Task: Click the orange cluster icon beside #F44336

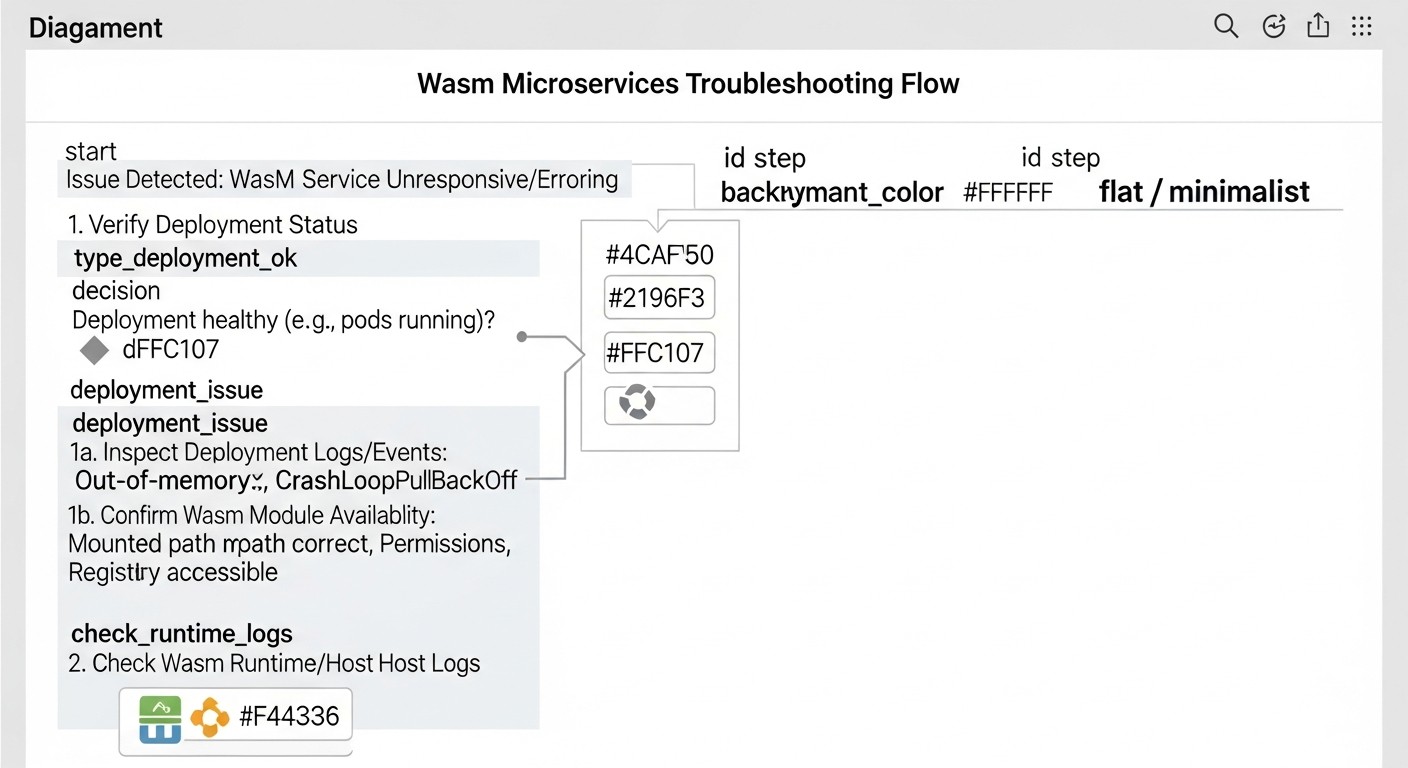Action: (x=208, y=716)
